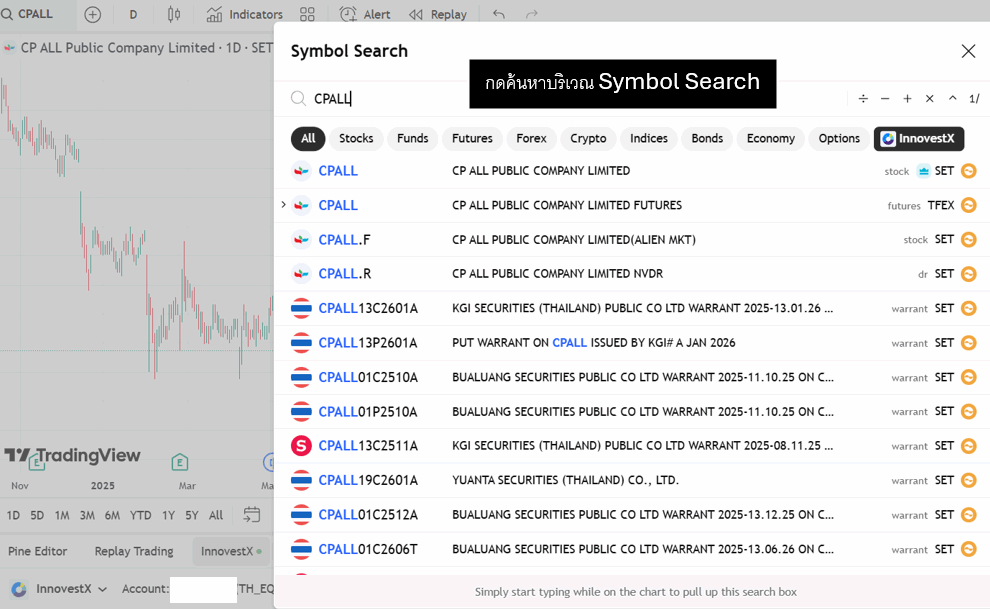Redo the chart action
This screenshot has height=609, width=990.
[x=532, y=14]
